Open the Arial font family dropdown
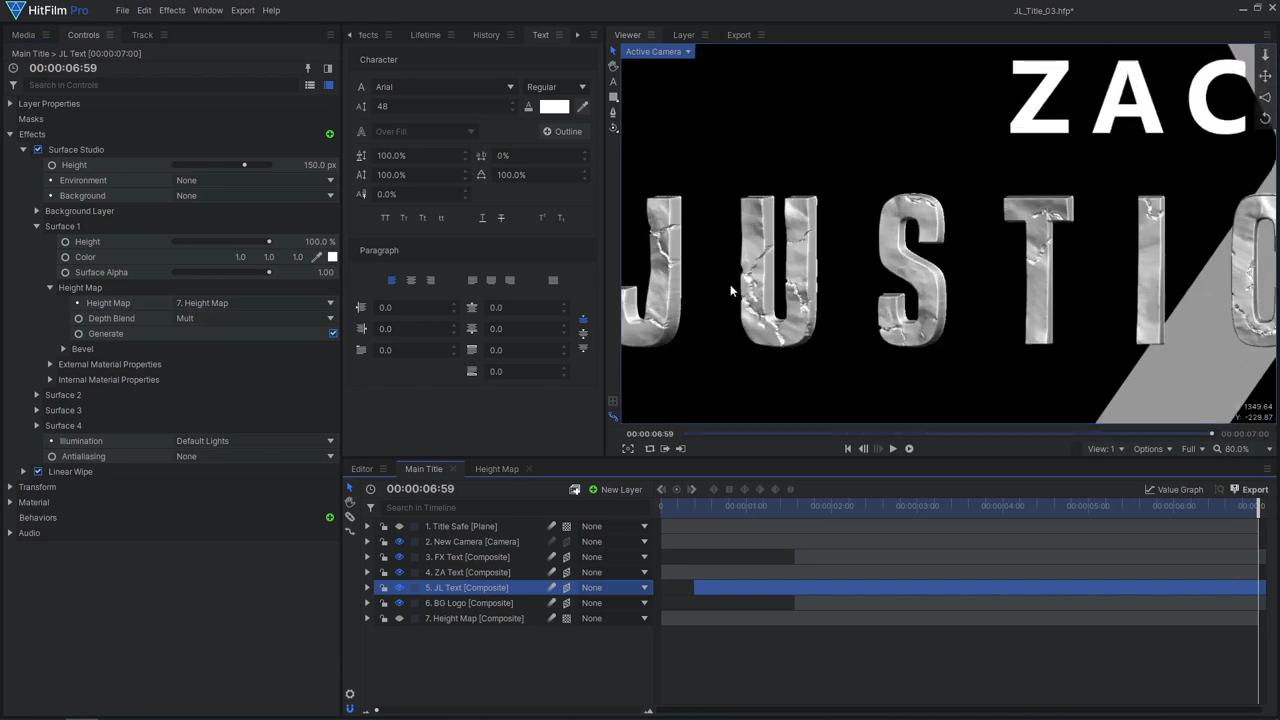The image size is (1280, 720). [444, 87]
